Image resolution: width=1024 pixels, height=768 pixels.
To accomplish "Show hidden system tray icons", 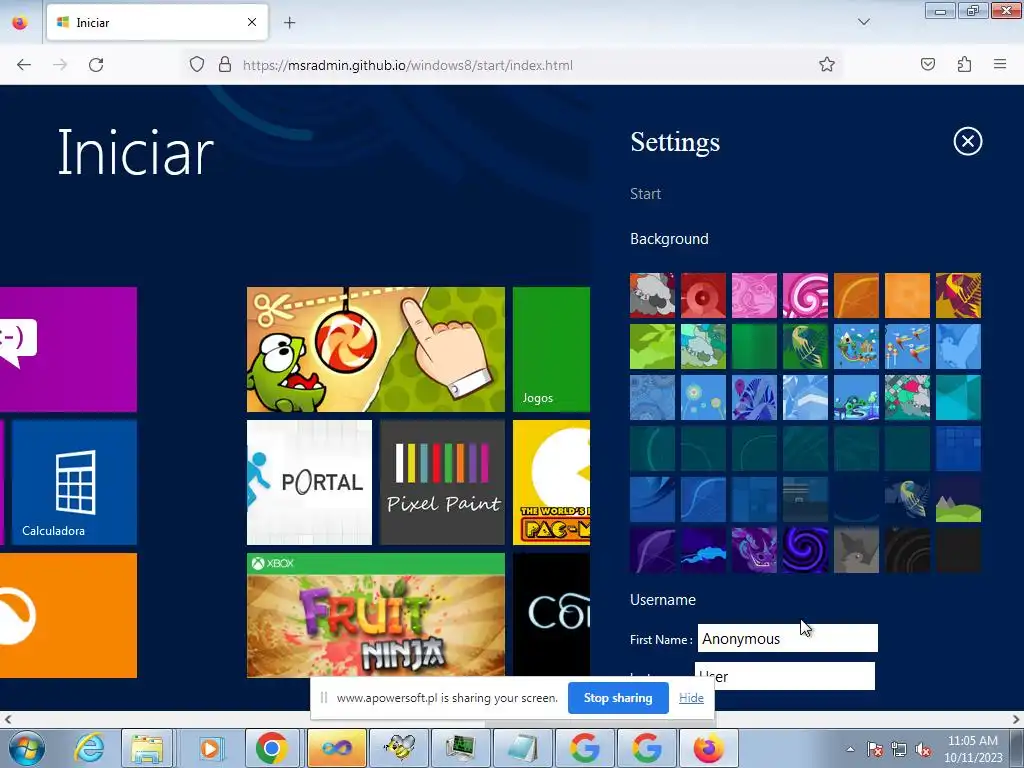I will pos(850,749).
